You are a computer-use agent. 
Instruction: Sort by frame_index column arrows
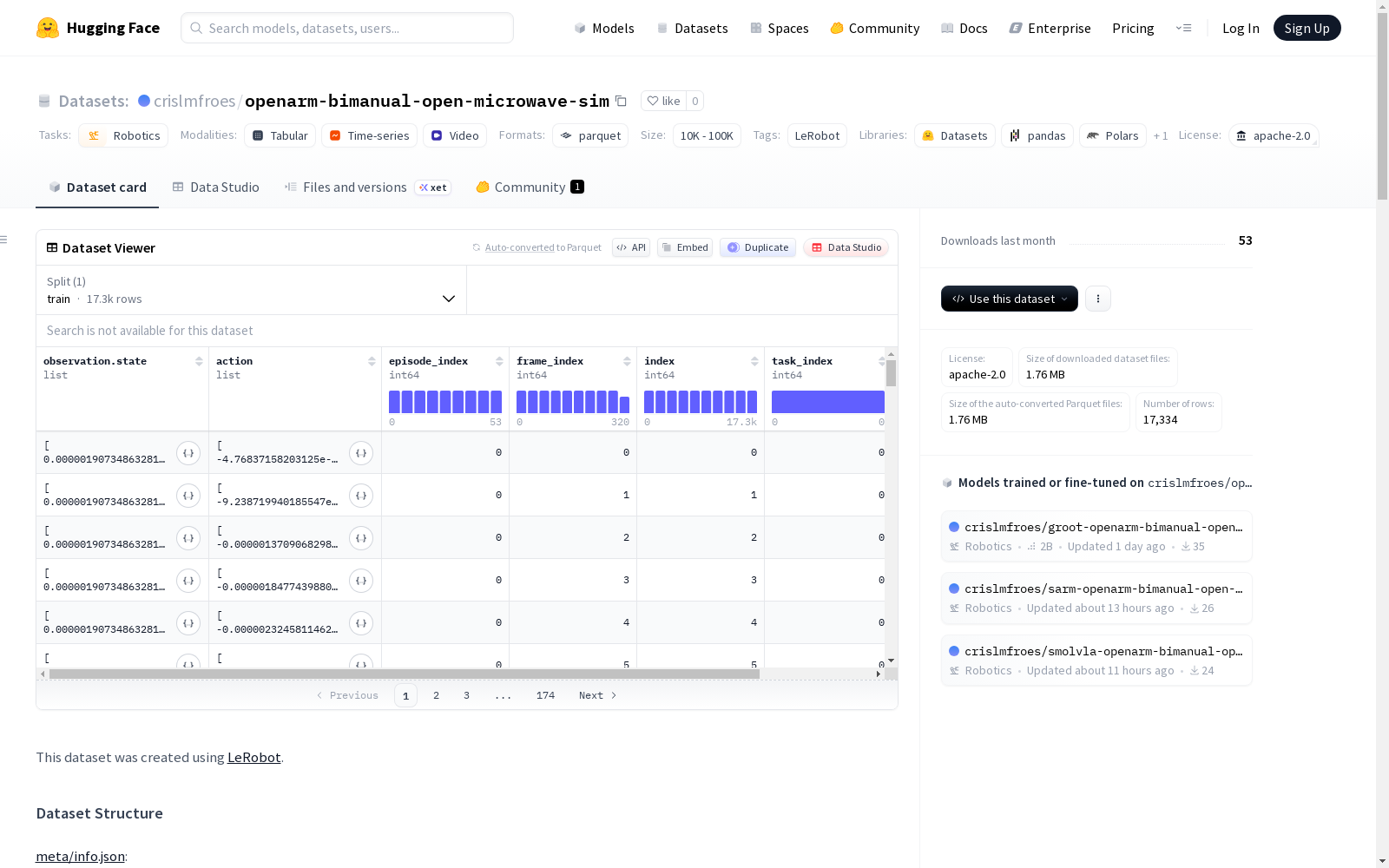pyautogui.click(x=627, y=361)
